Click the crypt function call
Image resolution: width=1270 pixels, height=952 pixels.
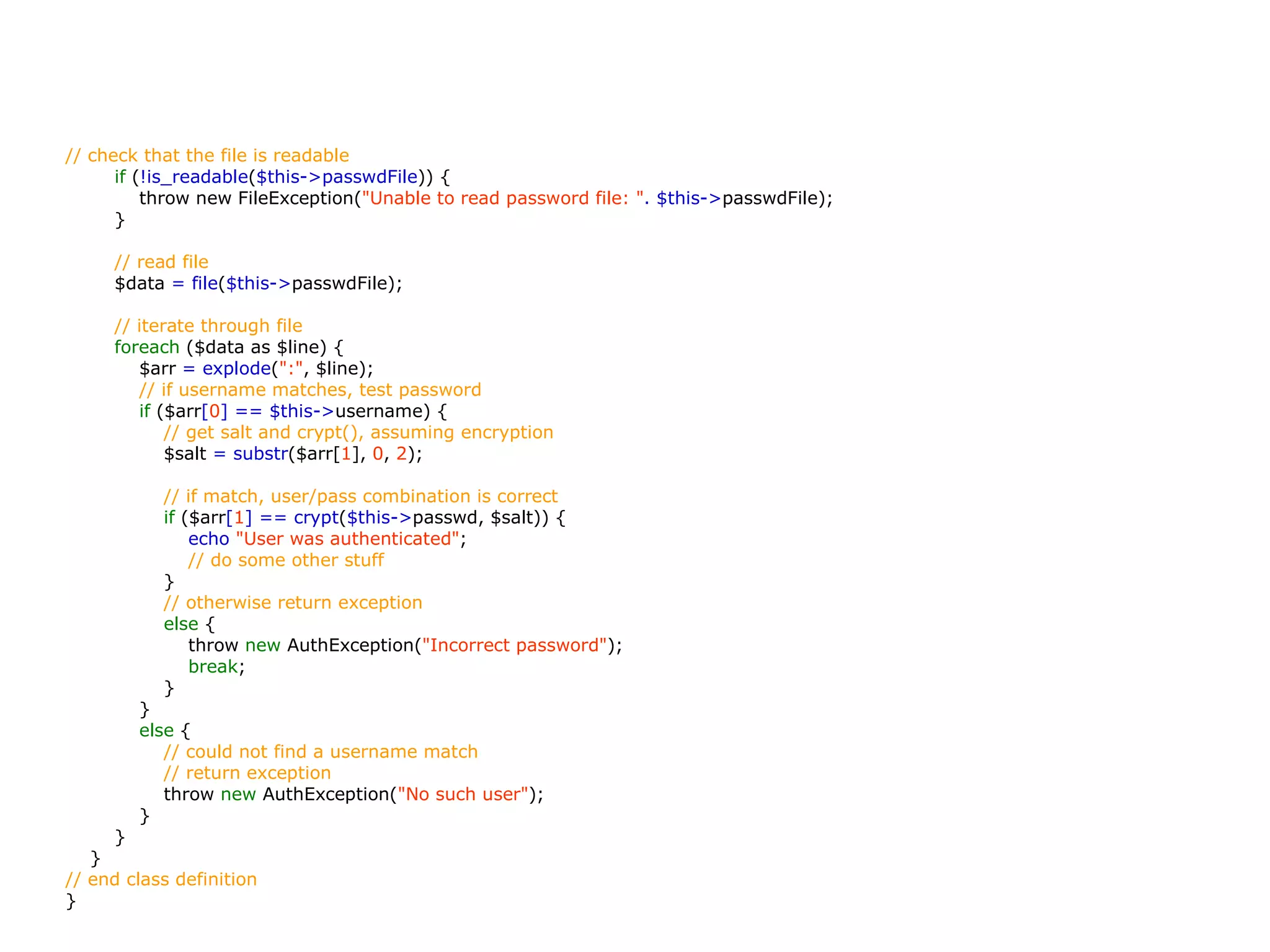pos(316,518)
